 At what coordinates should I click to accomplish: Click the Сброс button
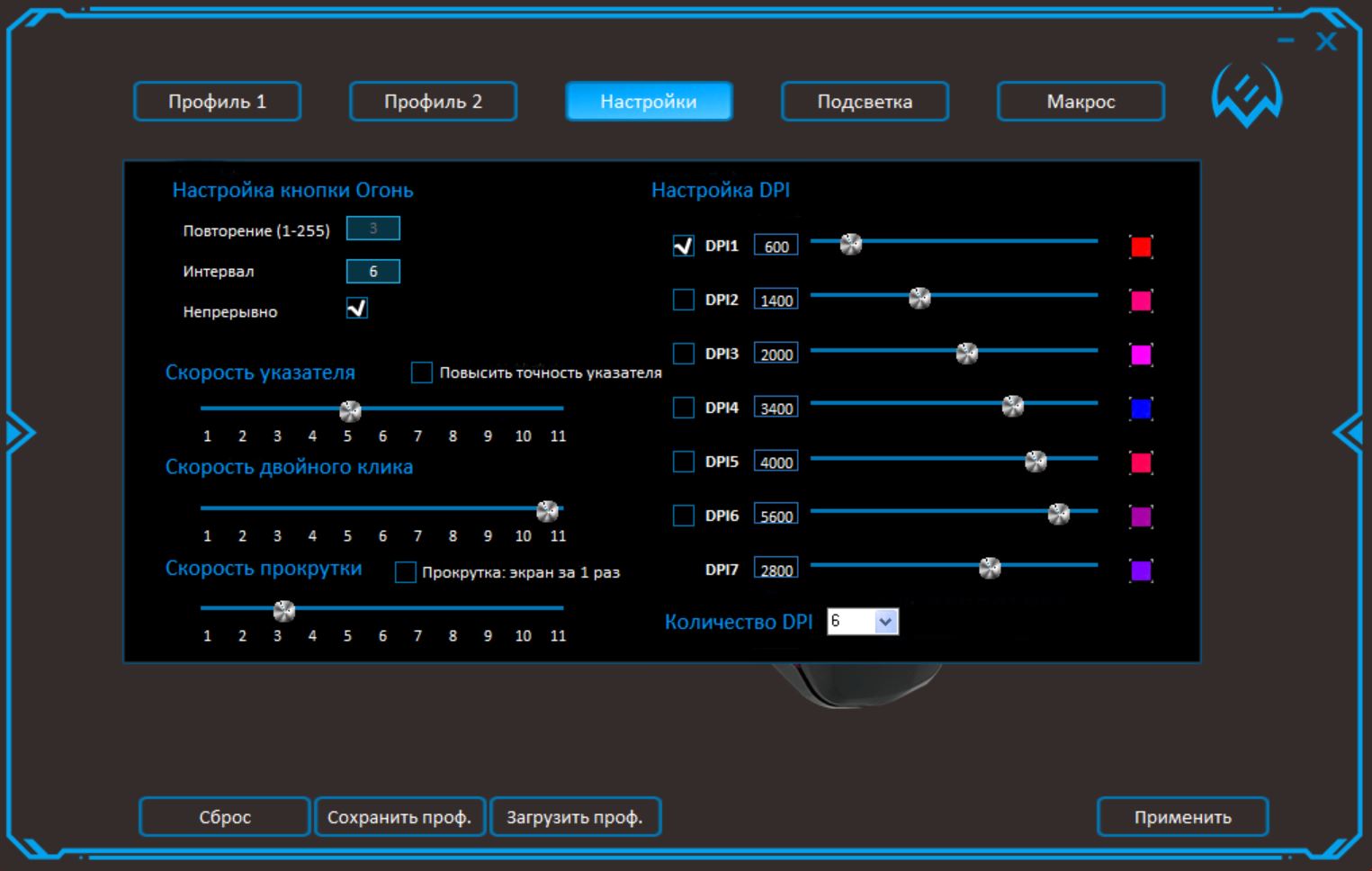tap(225, 817)
